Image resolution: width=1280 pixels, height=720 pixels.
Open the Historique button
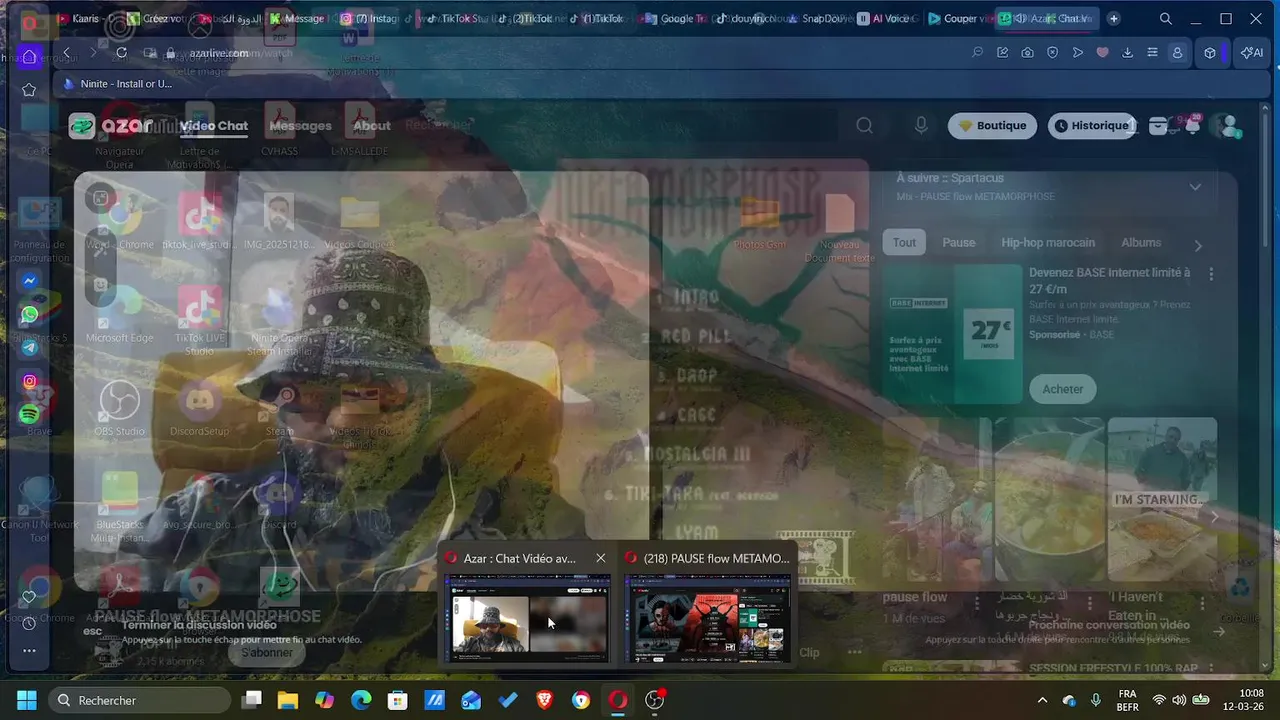(1090, 126)
